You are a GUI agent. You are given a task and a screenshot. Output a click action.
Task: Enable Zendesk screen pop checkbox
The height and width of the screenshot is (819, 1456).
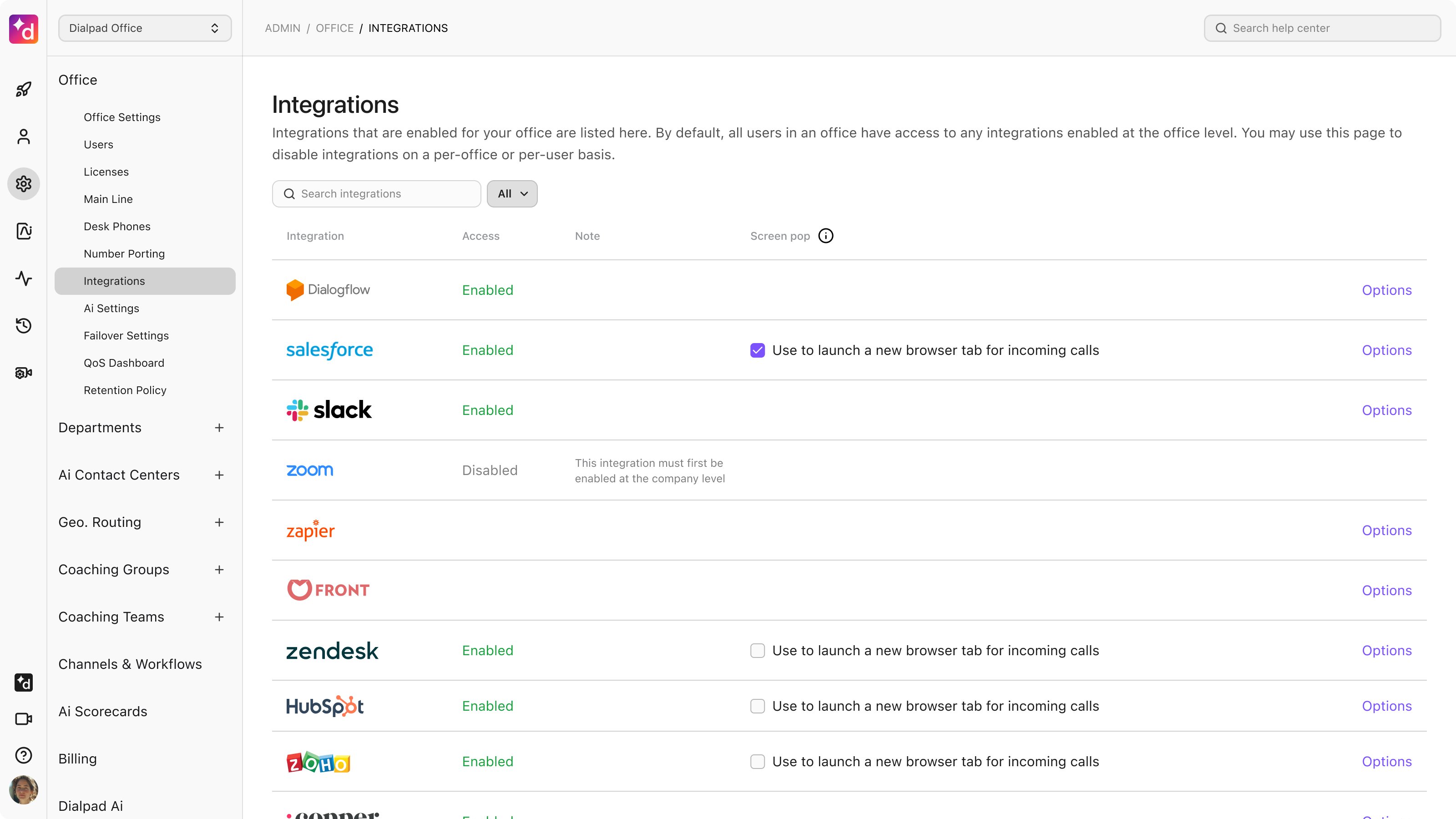(758, 651)
